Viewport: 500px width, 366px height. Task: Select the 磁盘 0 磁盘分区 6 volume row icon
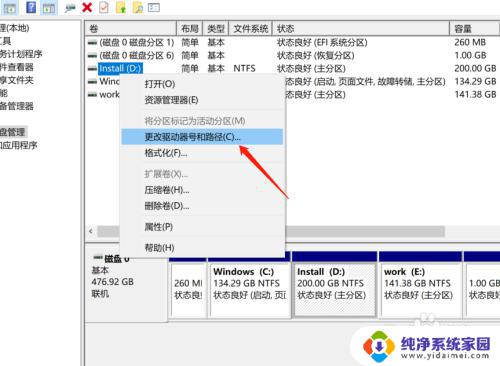click(92, 56)
